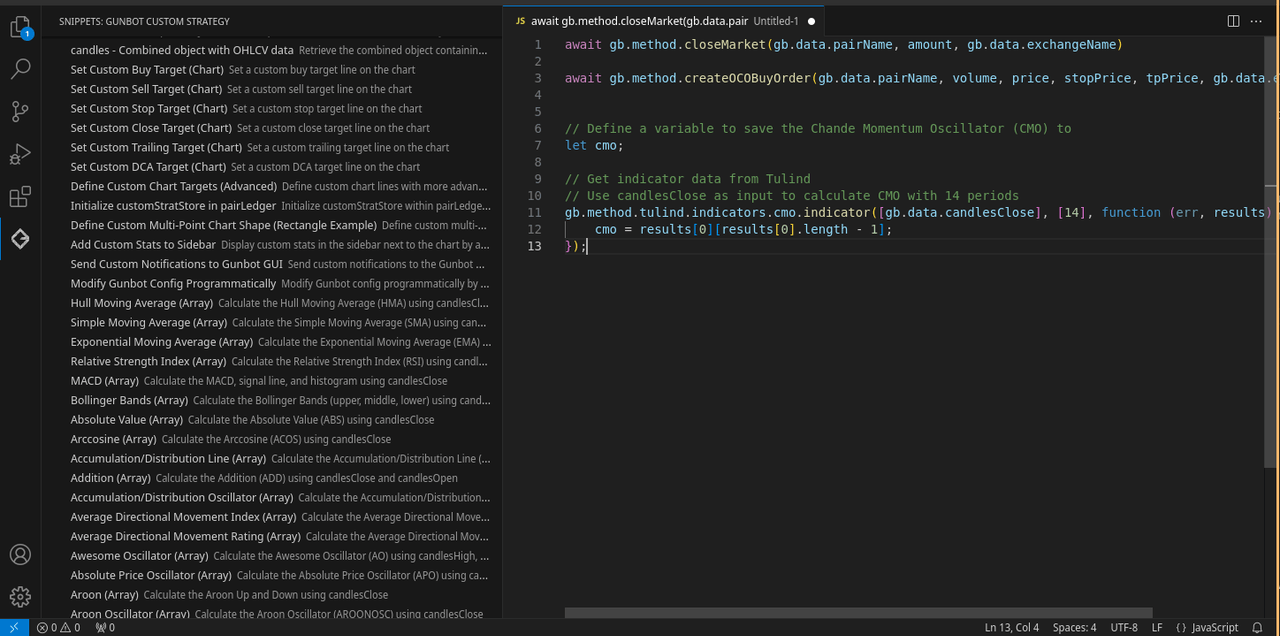Screen dimensions: 1280x636
Task: Open the Source Control view
Action: [x=20, y=111]
